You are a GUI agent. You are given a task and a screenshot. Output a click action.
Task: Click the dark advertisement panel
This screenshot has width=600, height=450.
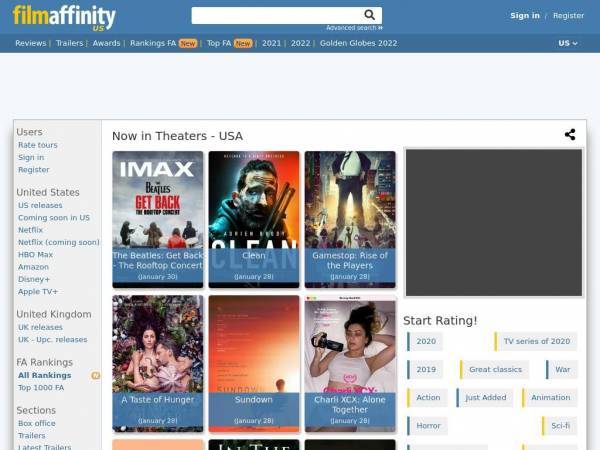coord(494,223)
